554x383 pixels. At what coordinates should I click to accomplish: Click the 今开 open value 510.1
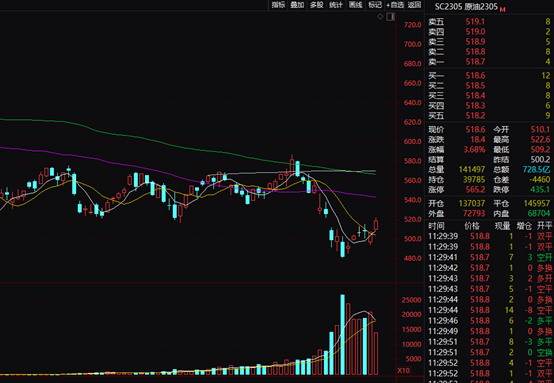(540, 130)
